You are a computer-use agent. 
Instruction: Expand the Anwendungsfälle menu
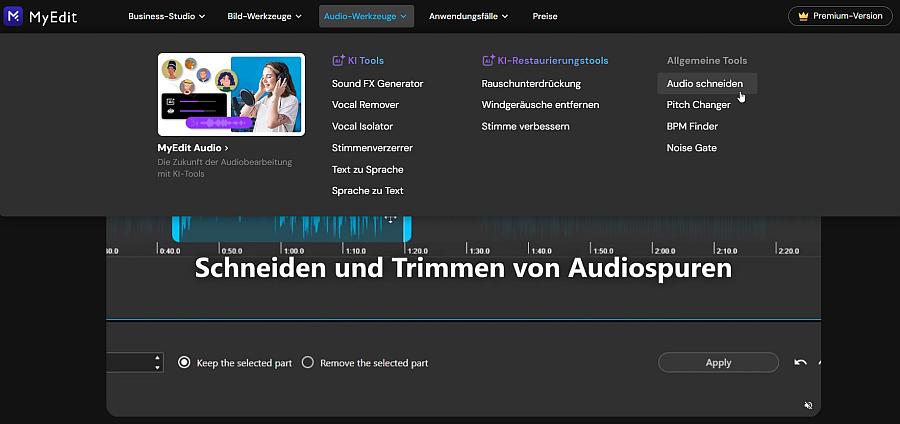point(468,16)
